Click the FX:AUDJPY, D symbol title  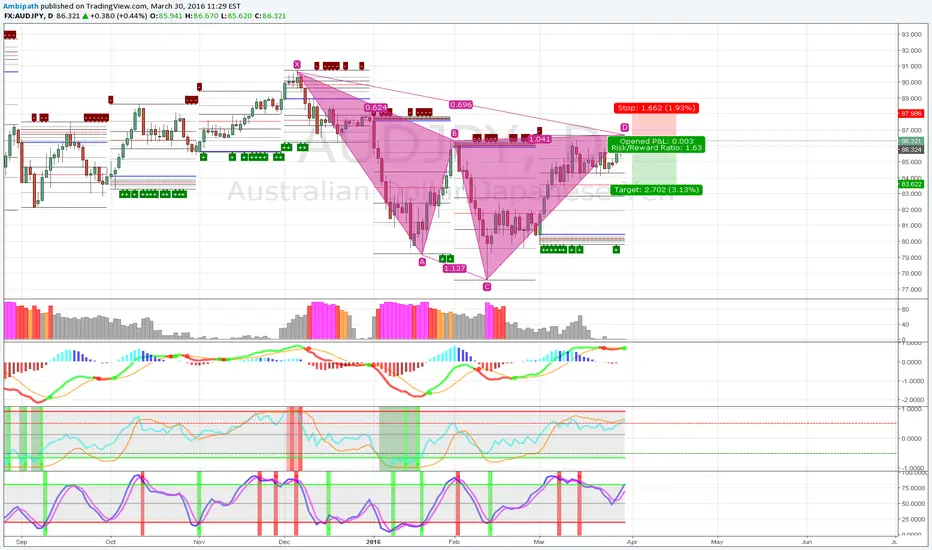tap(28, 15)
